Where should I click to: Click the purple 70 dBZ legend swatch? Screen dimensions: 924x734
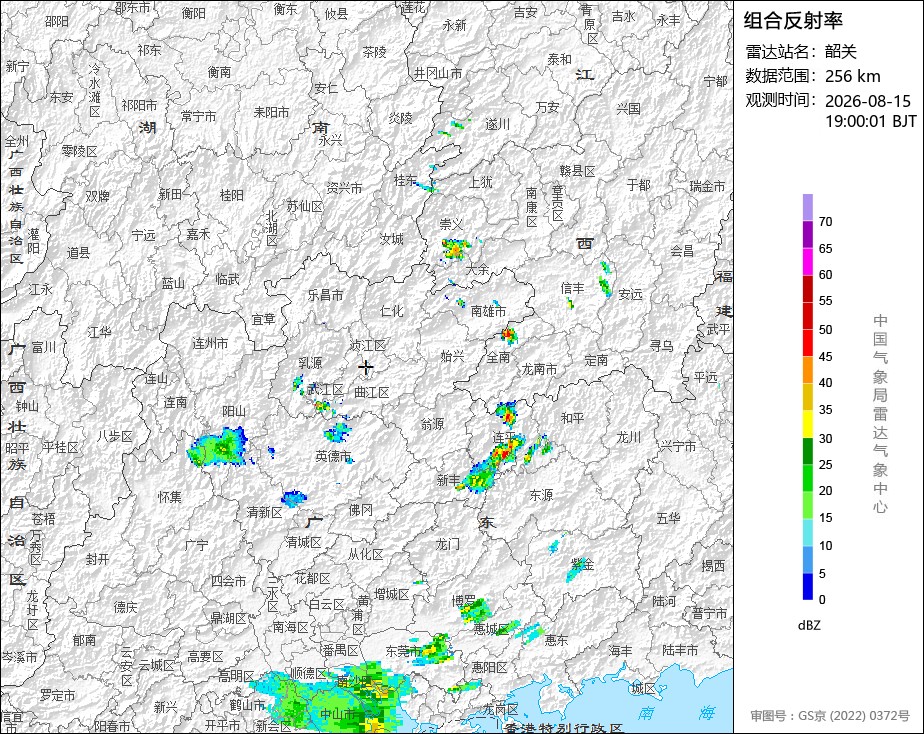point(807,208)
